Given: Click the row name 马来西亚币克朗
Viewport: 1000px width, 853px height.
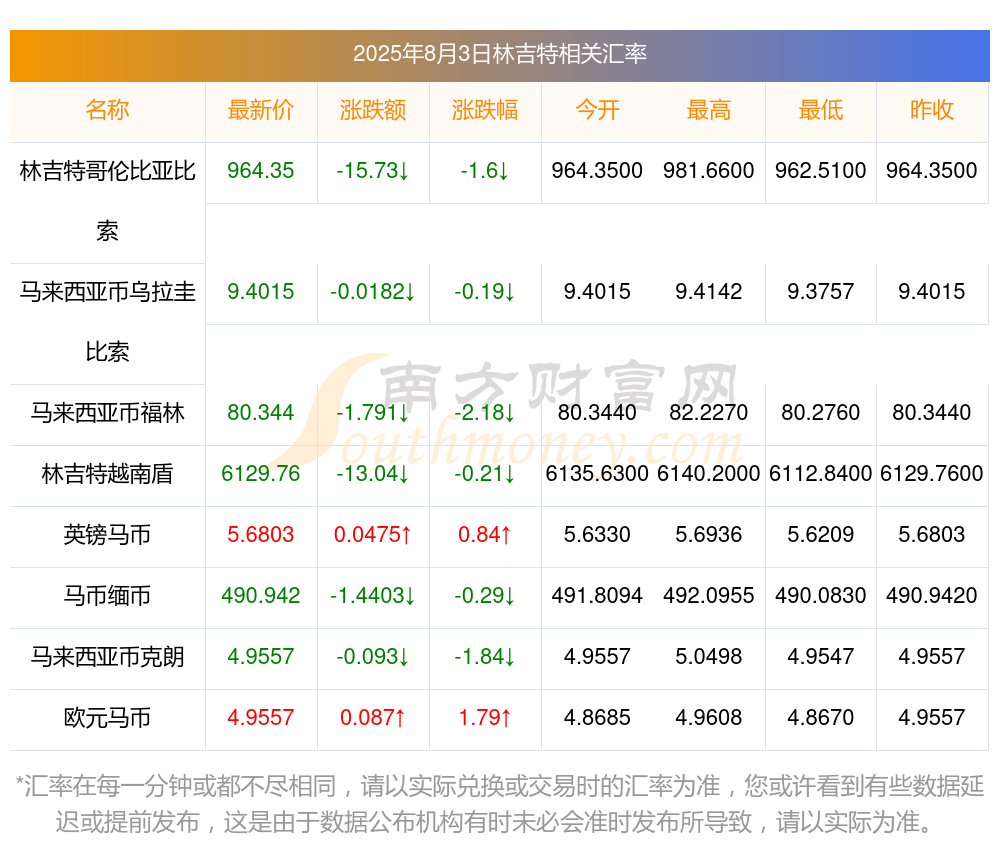Looking at the screenshot, I should pos(107,657).
